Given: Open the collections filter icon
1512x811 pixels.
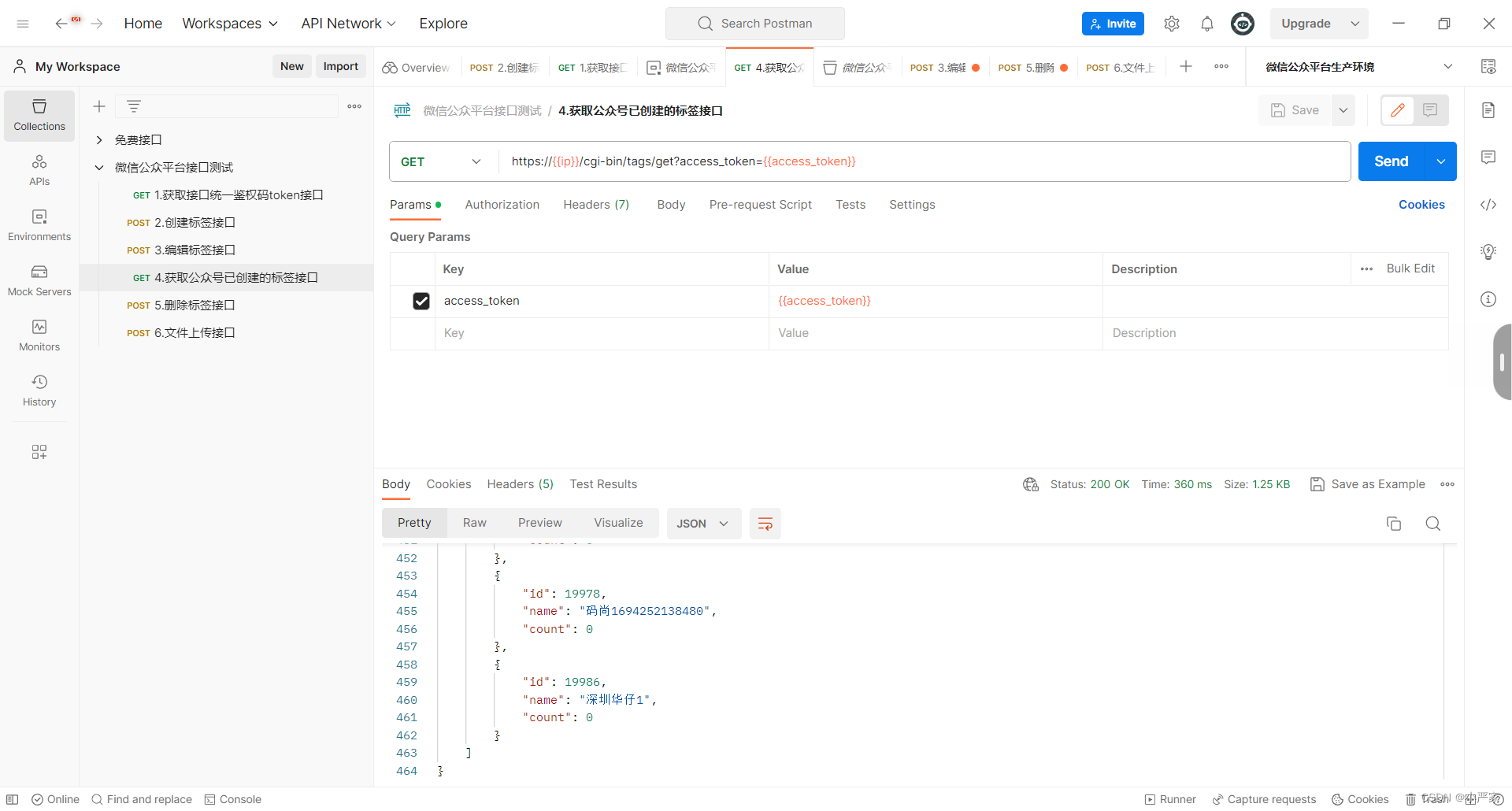Looking at the screenshot, I should 134,106.
